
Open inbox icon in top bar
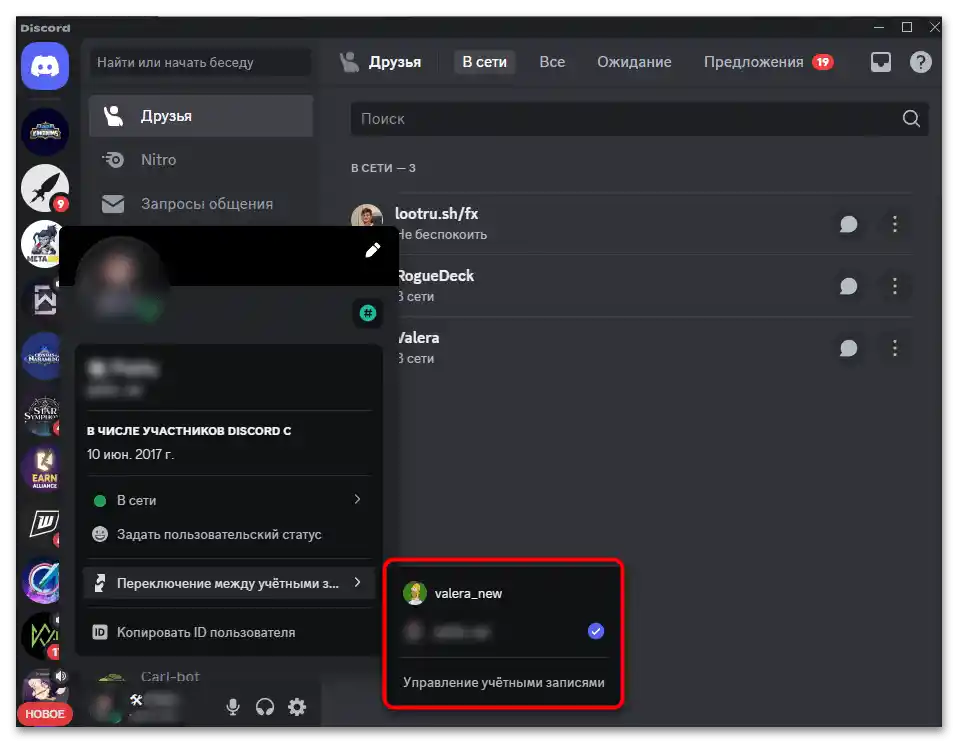[x=880, y=62]
